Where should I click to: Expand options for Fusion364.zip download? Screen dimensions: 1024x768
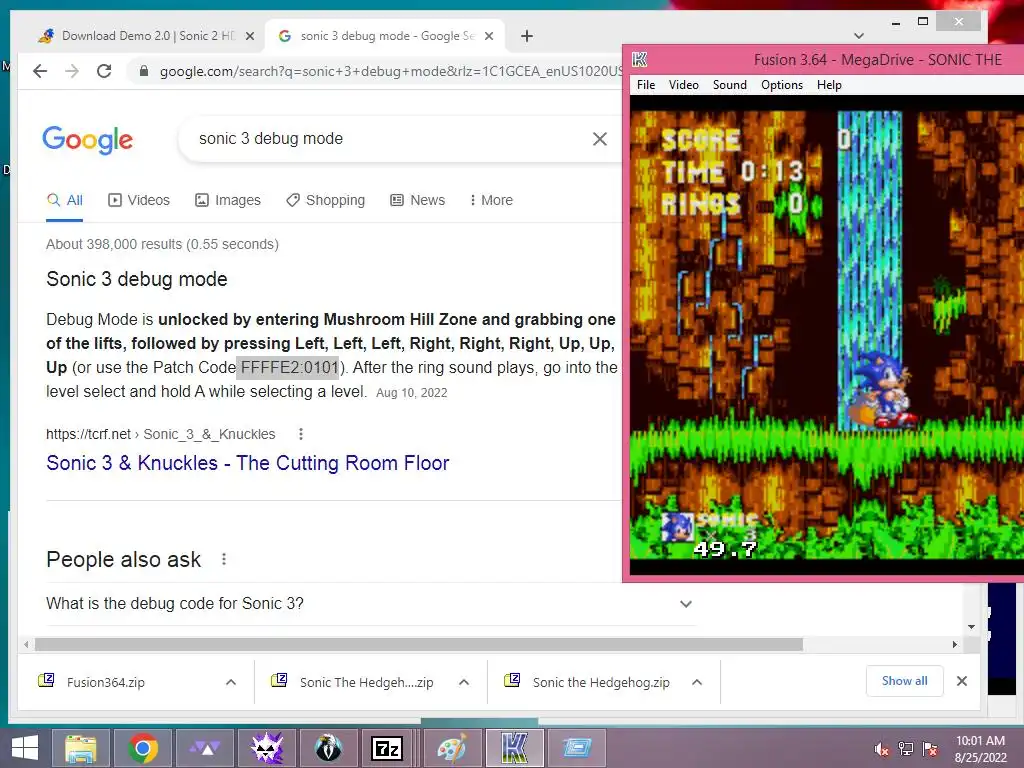231,682
